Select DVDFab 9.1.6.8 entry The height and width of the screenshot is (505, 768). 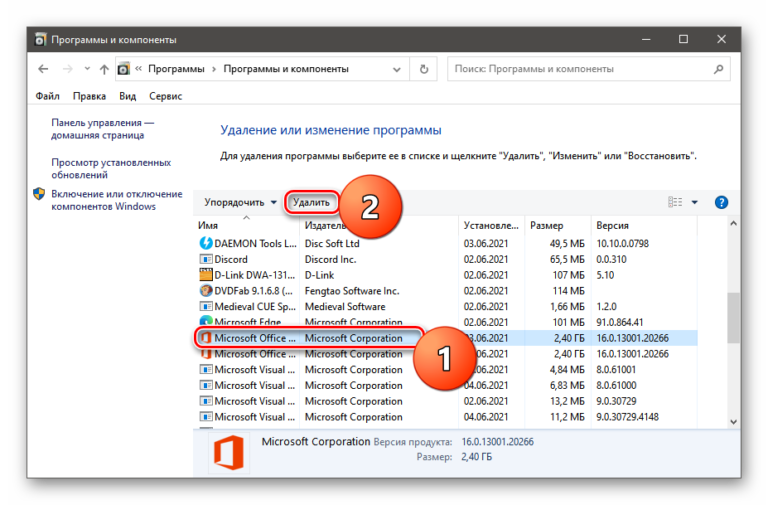253,290
